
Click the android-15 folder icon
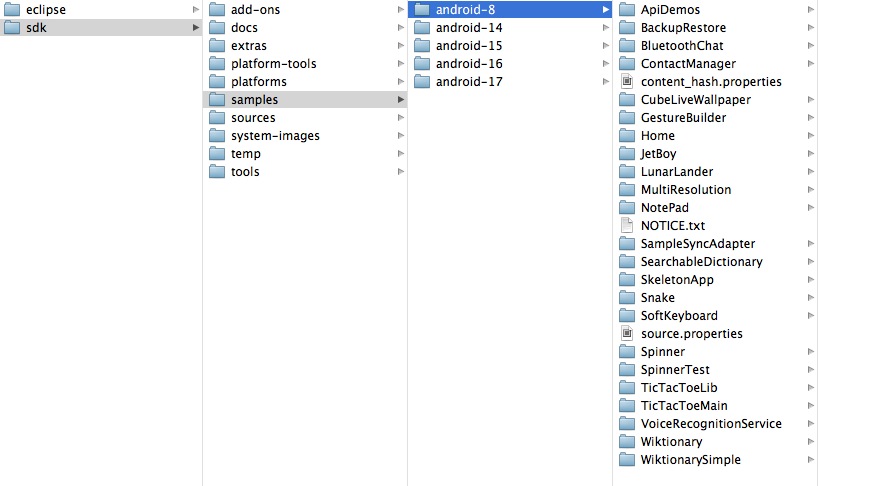pos(422,46)
